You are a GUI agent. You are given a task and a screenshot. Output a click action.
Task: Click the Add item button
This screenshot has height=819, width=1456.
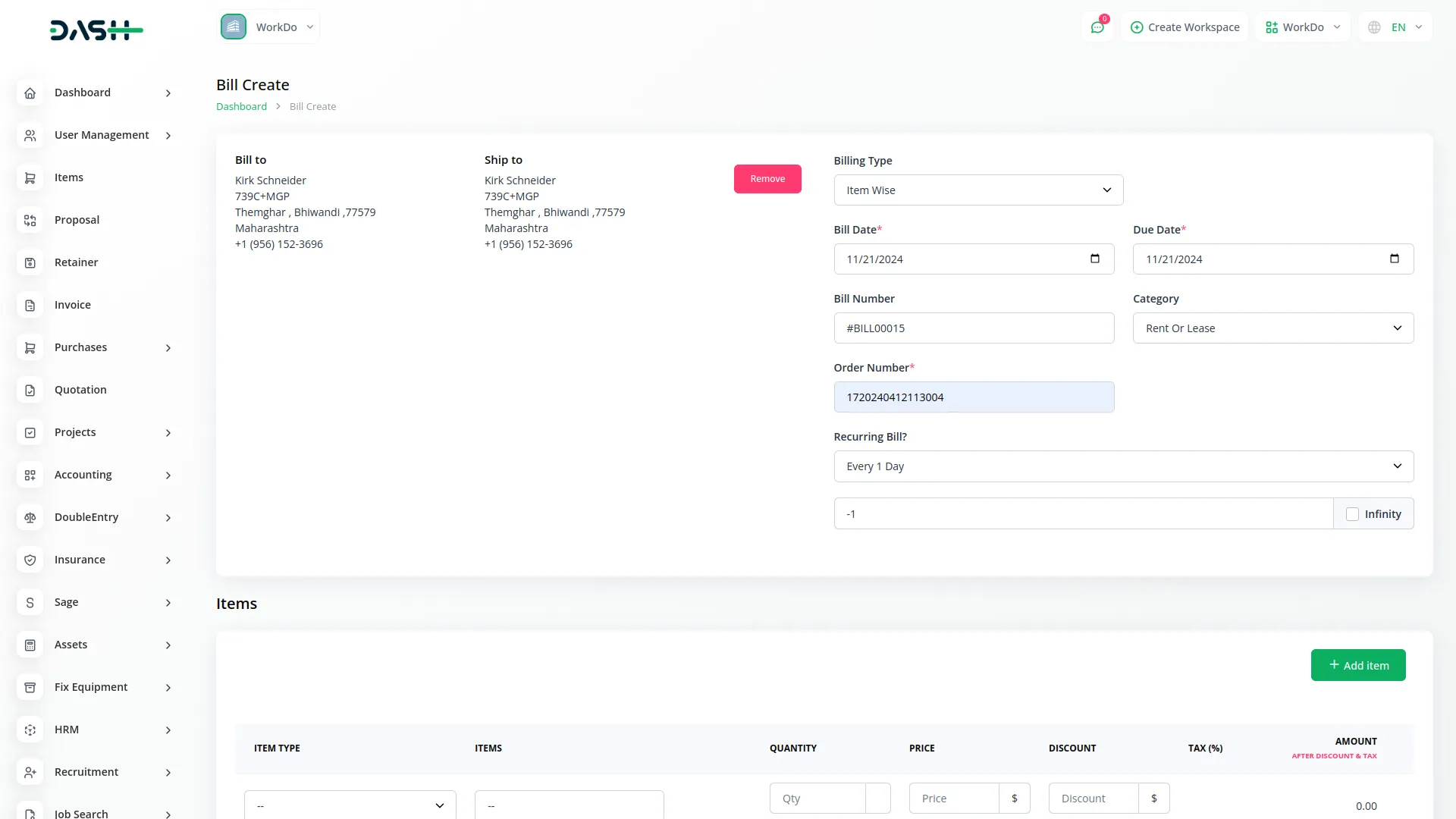coord(1357,665)
